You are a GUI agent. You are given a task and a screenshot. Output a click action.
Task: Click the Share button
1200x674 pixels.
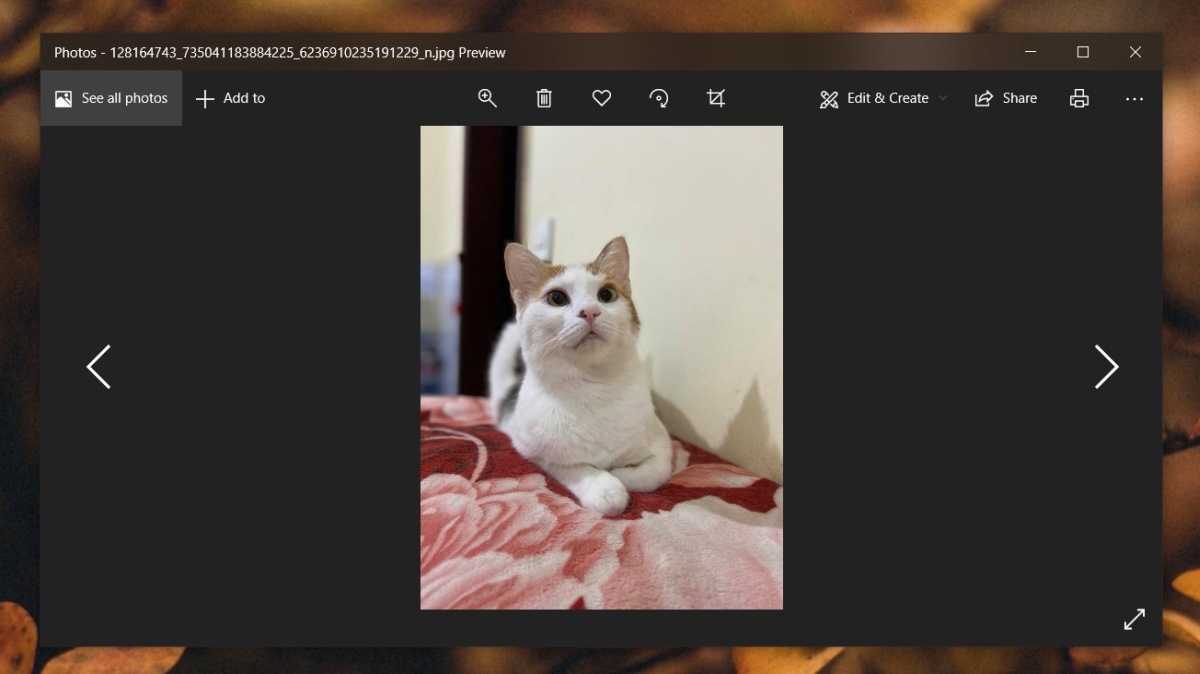tap(1006, 98)
